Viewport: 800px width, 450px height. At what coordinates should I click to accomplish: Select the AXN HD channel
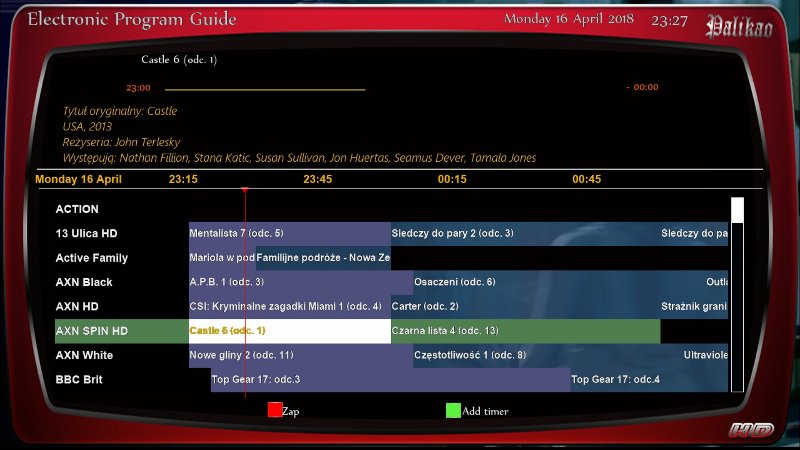(x=77, y=306)
